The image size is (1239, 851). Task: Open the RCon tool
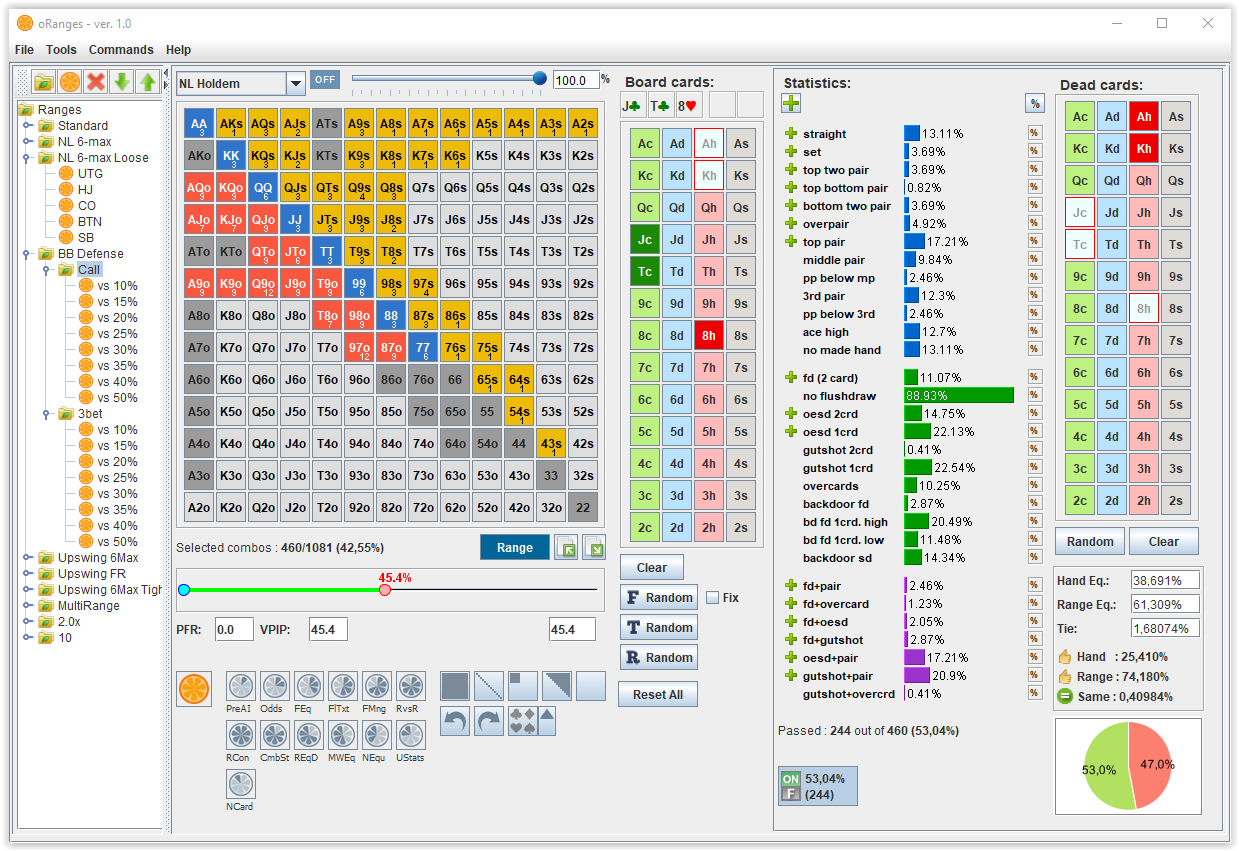[x=241, y=735]
